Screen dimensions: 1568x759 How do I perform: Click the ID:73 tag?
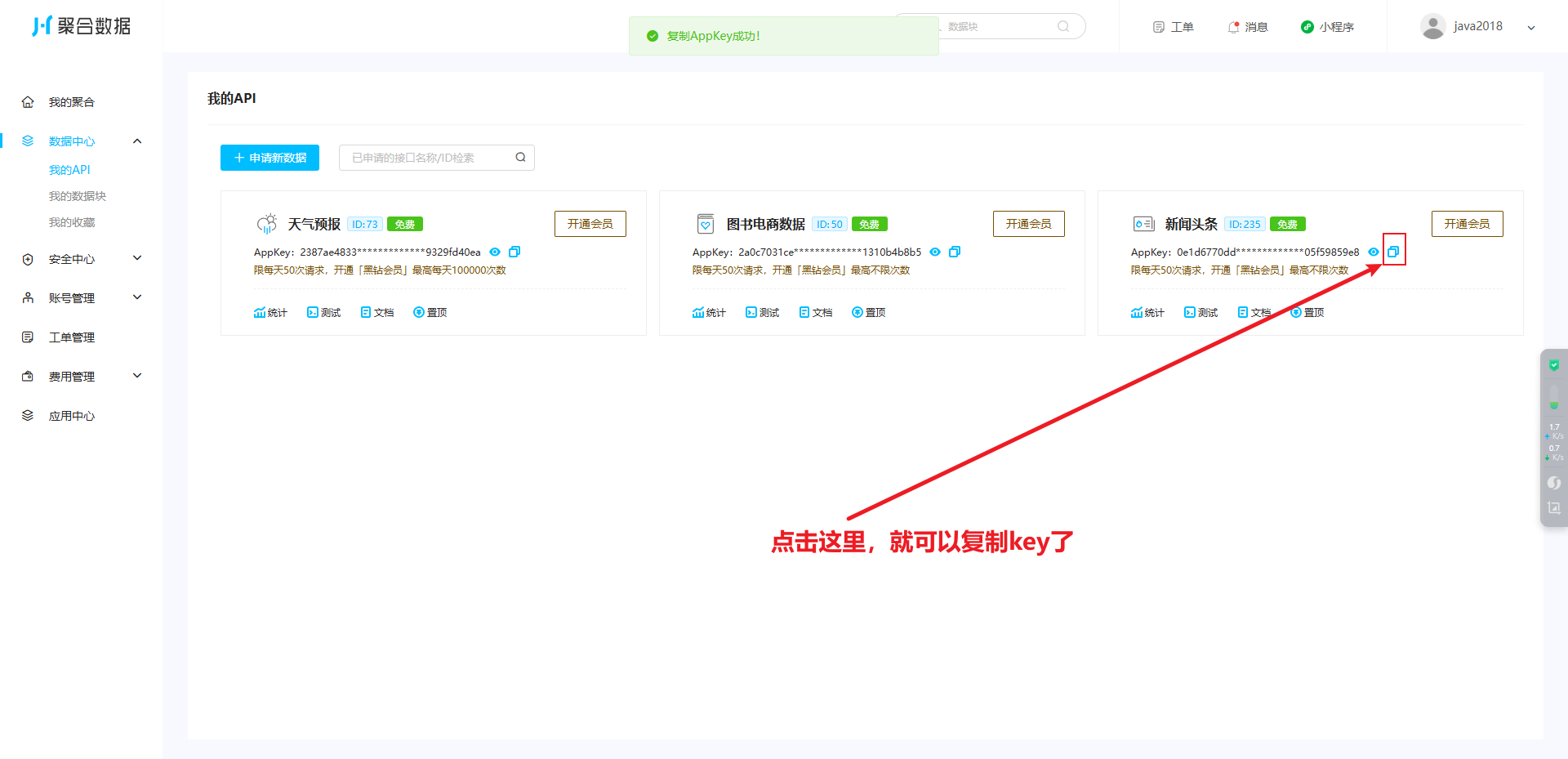365,225
